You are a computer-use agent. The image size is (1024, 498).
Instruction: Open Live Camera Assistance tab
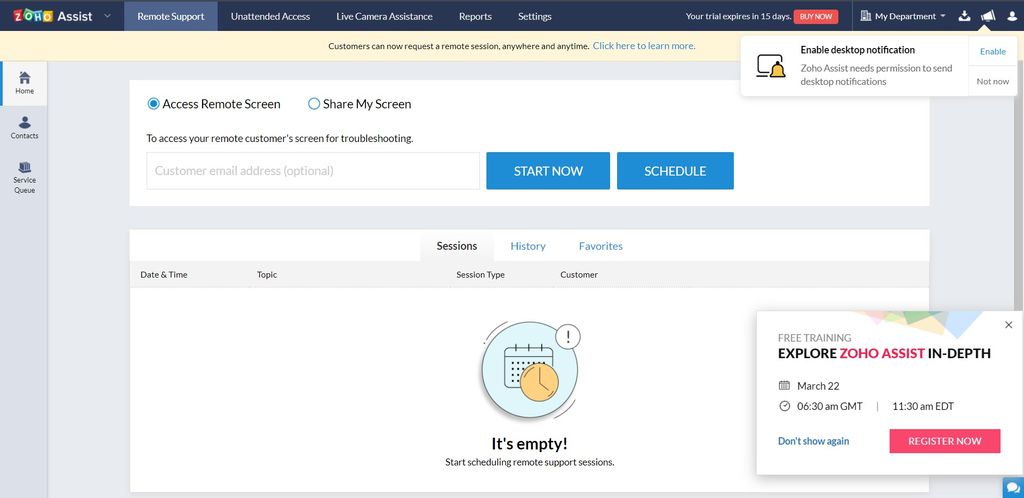(384, 16)
